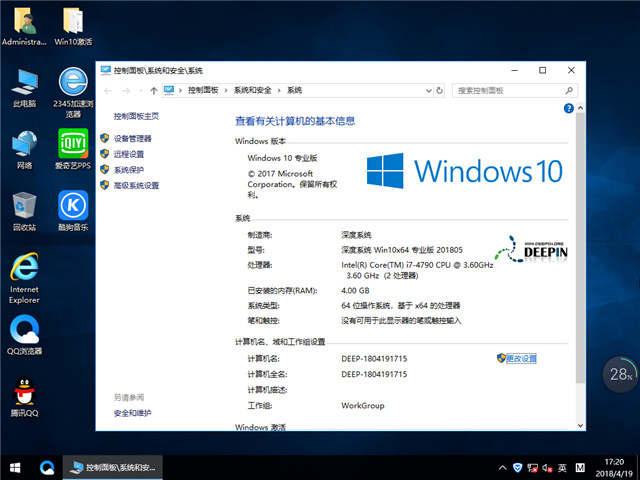
Task: Open recent locations dropdown beside forward arrow
Action: tap(141, 91)
